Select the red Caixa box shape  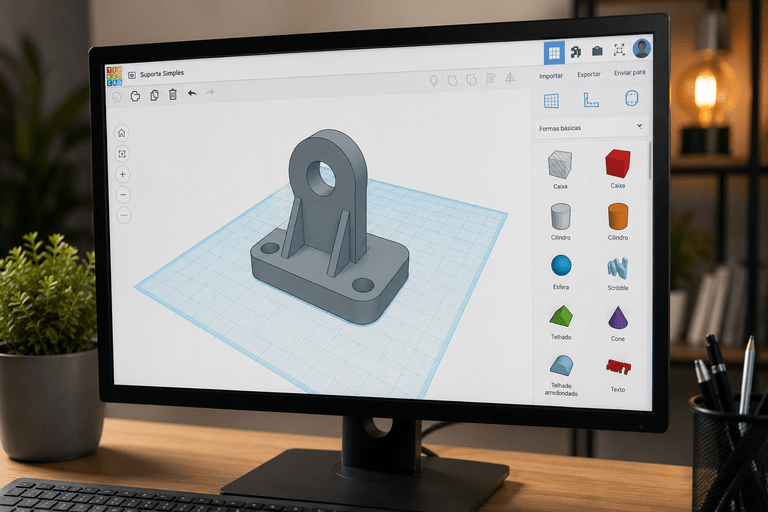click(x=617, y=168)
